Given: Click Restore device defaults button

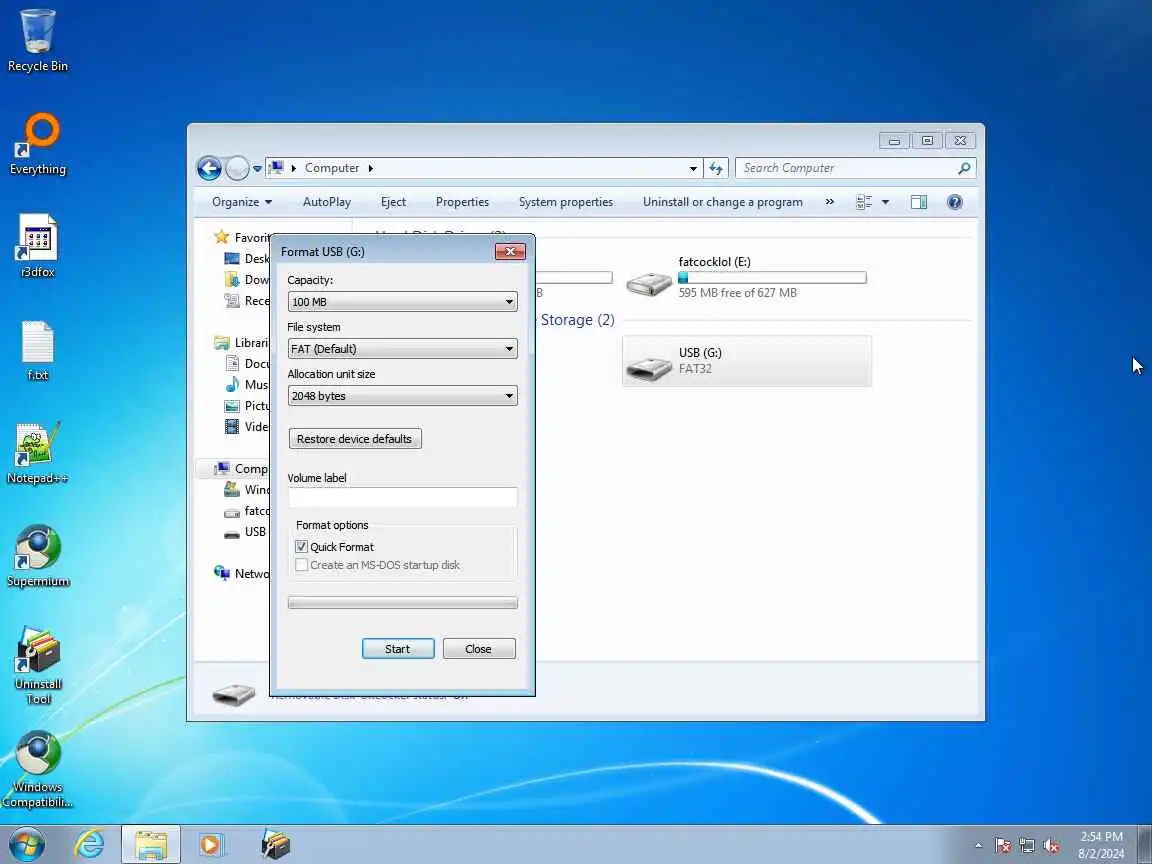Looking at the screenshot, I should 355,439.
